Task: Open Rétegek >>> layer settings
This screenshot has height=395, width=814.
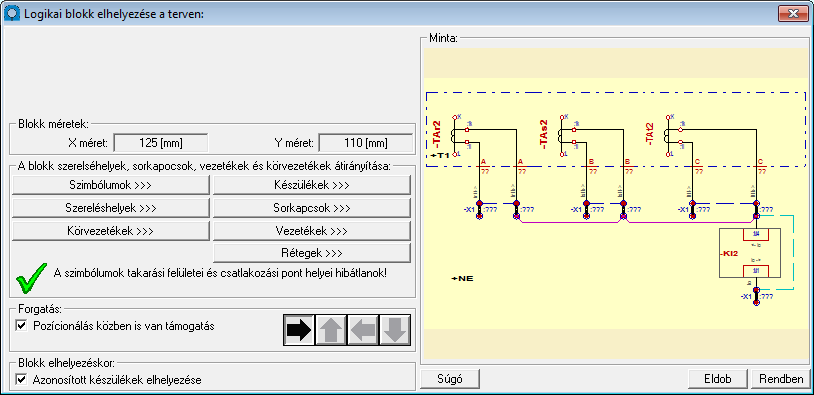Action: (311, 253)
